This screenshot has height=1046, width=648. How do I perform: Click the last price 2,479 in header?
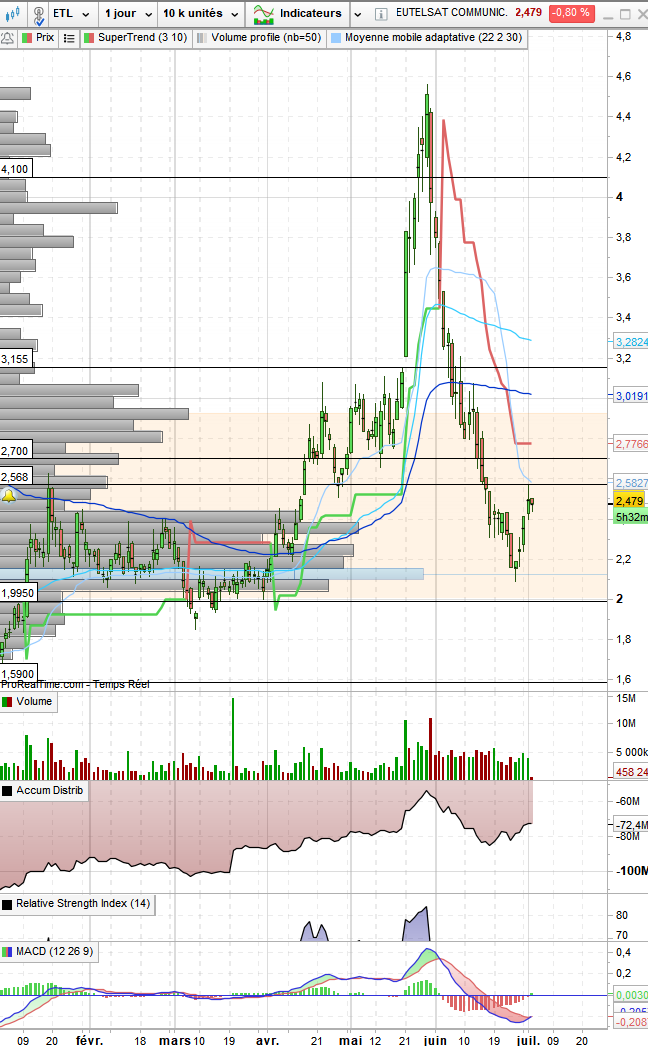pyautogui.click(x=528, y=13)
